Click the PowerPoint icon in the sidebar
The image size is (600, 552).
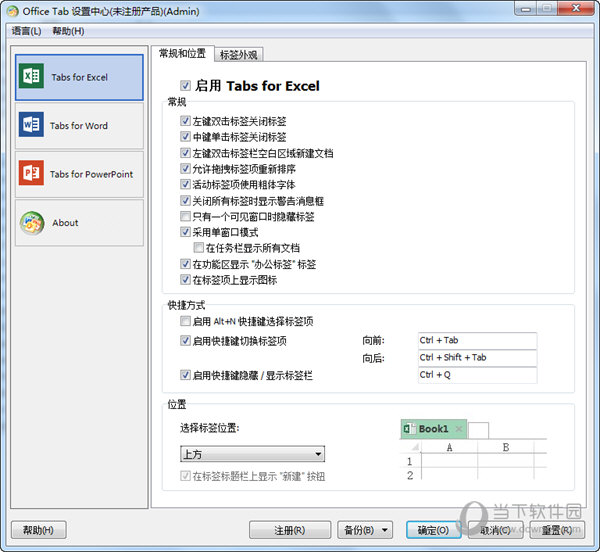31,173
